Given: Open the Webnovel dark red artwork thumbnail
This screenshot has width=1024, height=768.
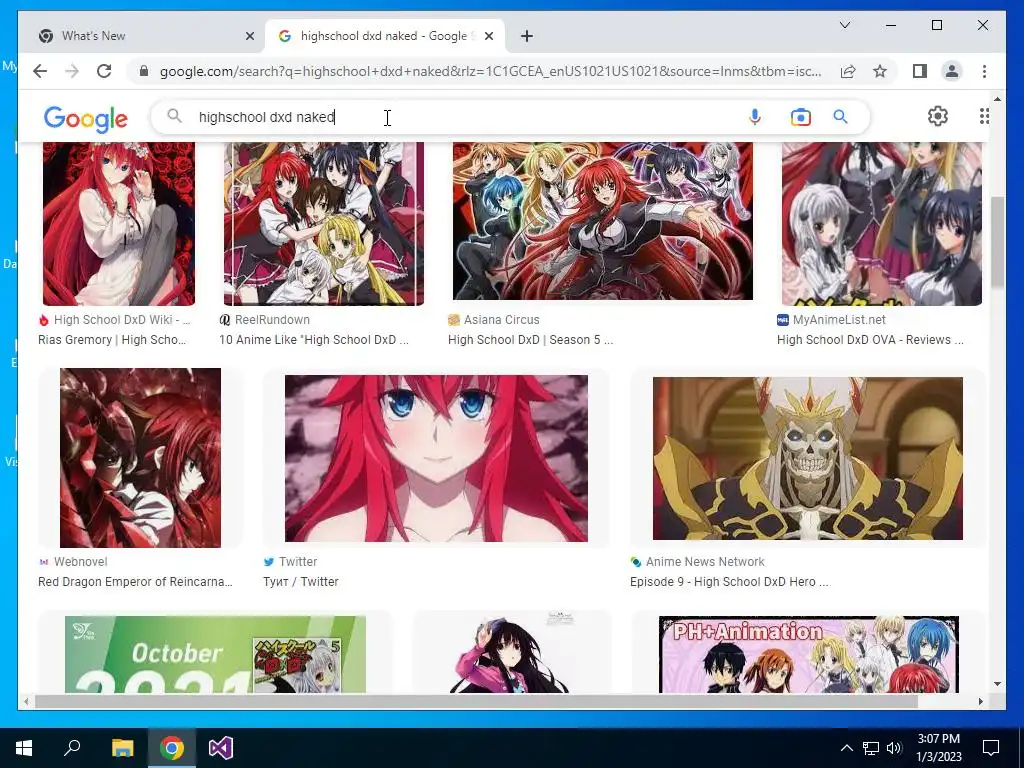Looking at the screenshot, I should click(x=140, y=458).
